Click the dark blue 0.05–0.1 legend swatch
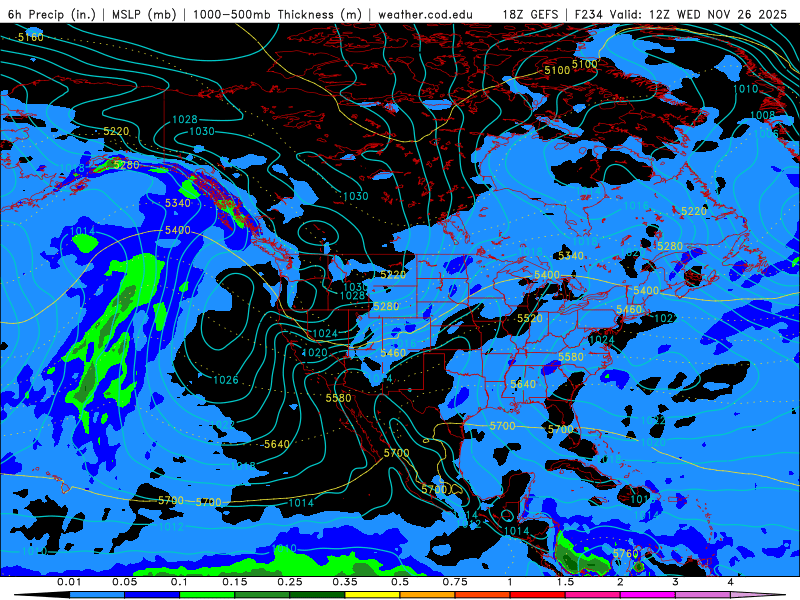The height and width of the screenshot is (600, 800). 152,595
